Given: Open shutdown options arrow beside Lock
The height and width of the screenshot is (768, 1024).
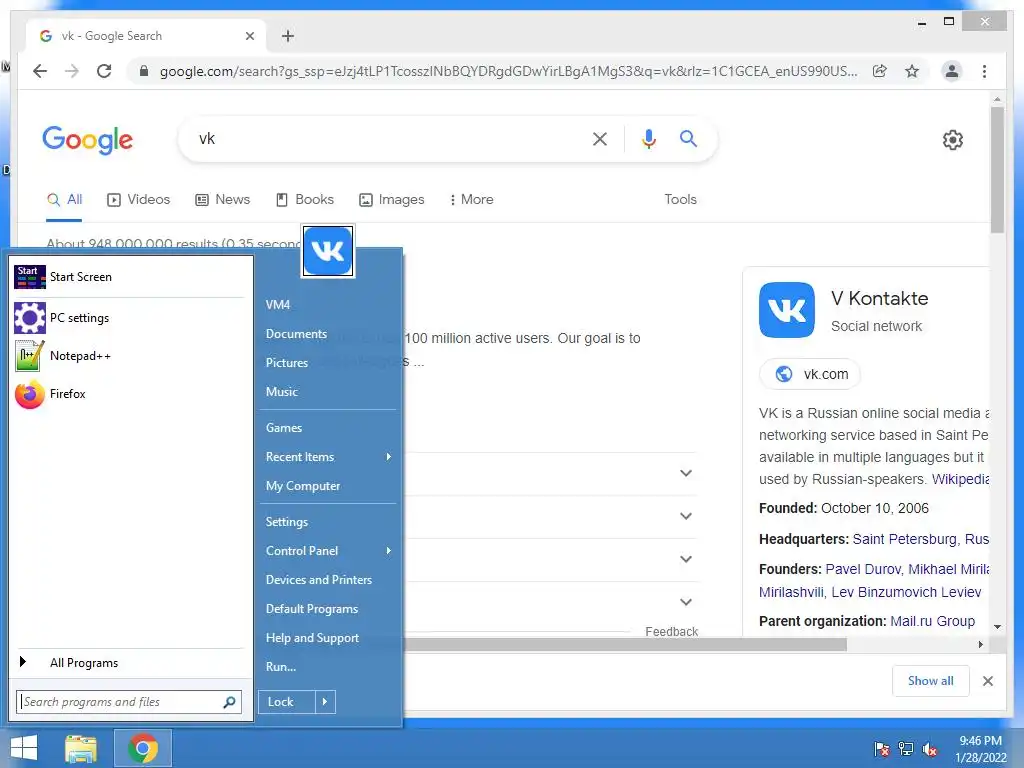Looking at the screenshot, I should pos(325,702).
